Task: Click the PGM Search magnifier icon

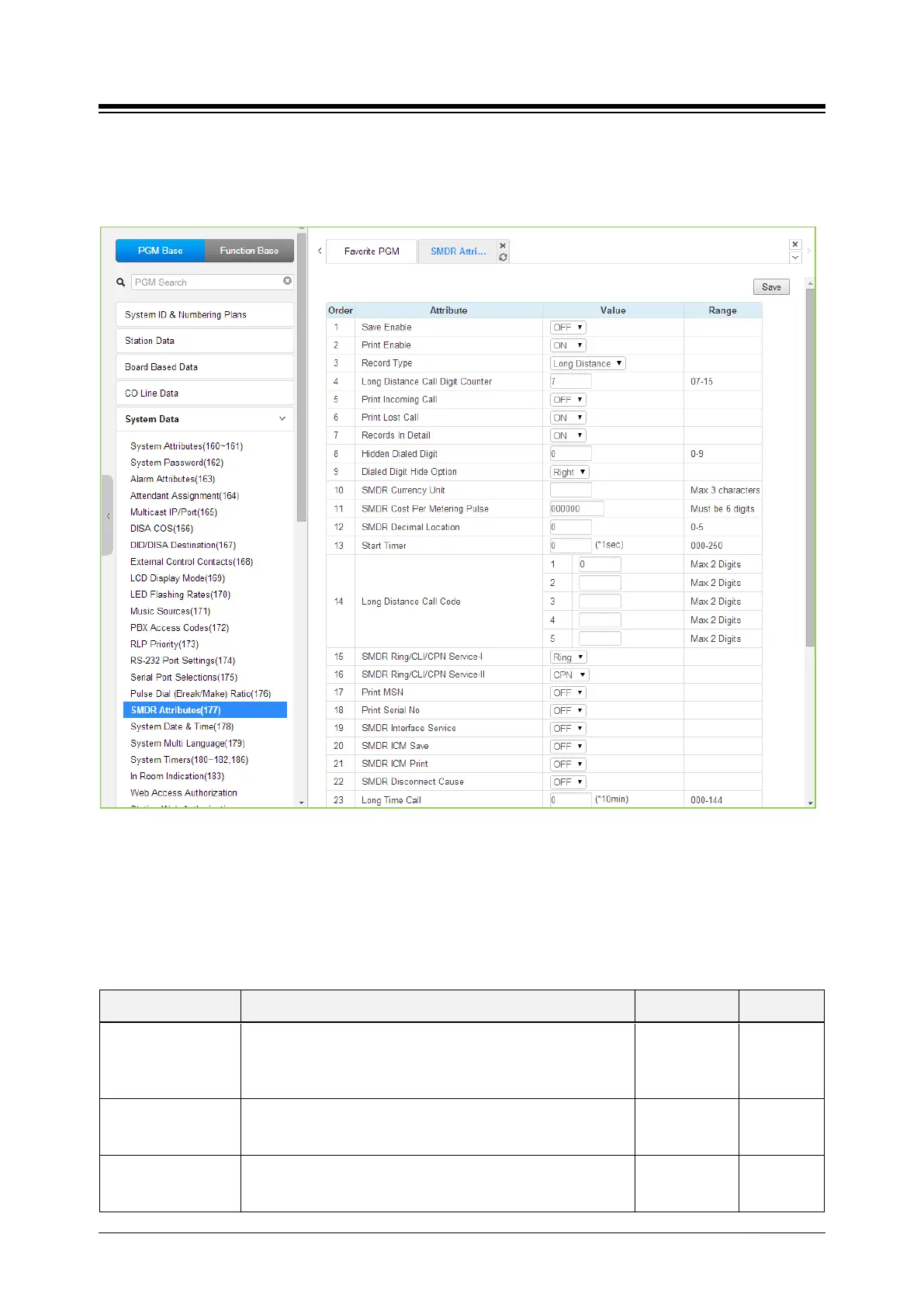Action: pyautogui.click(x=121, y=283)
